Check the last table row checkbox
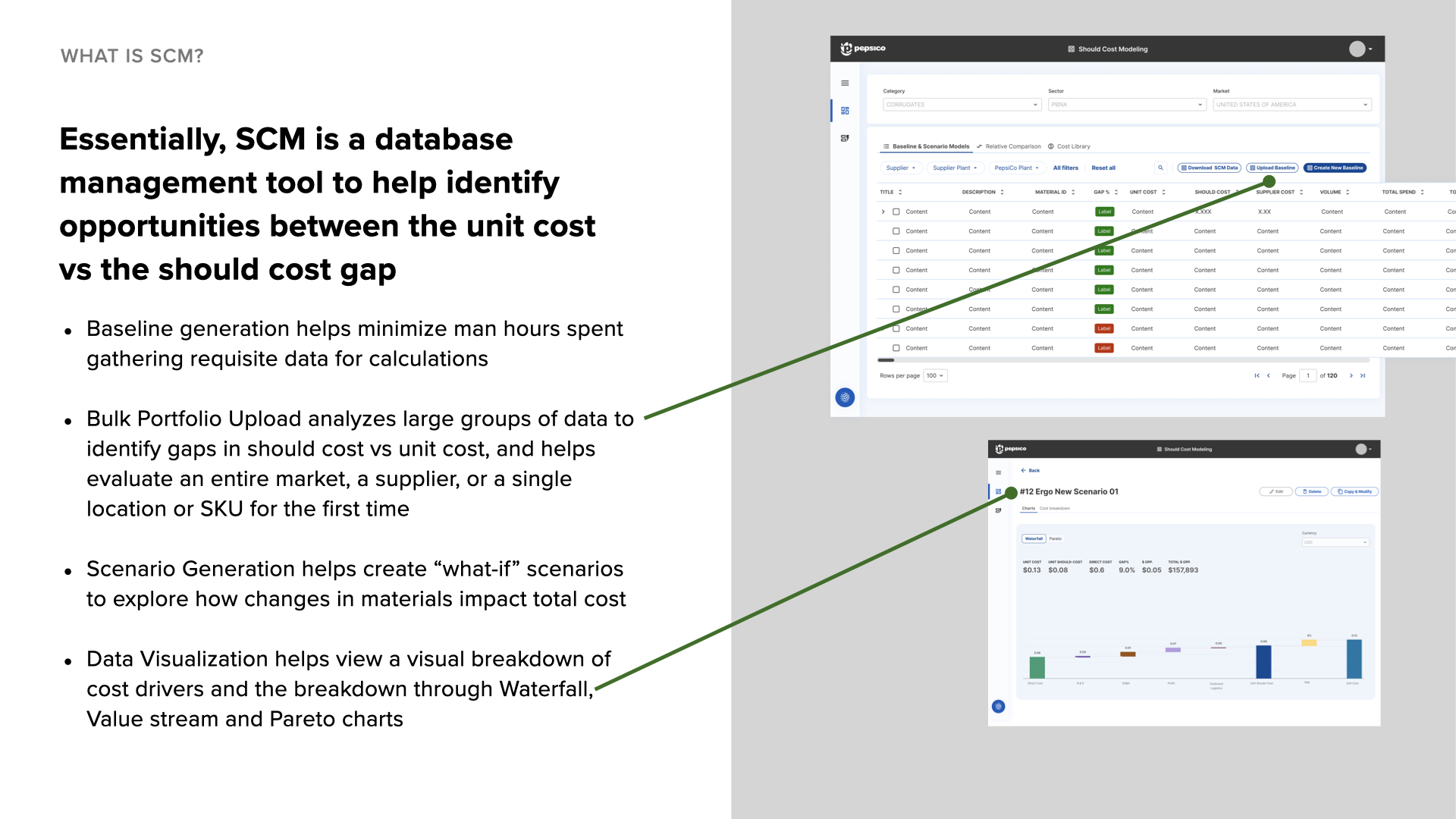 pyautogui.click(x=896, y=348)
